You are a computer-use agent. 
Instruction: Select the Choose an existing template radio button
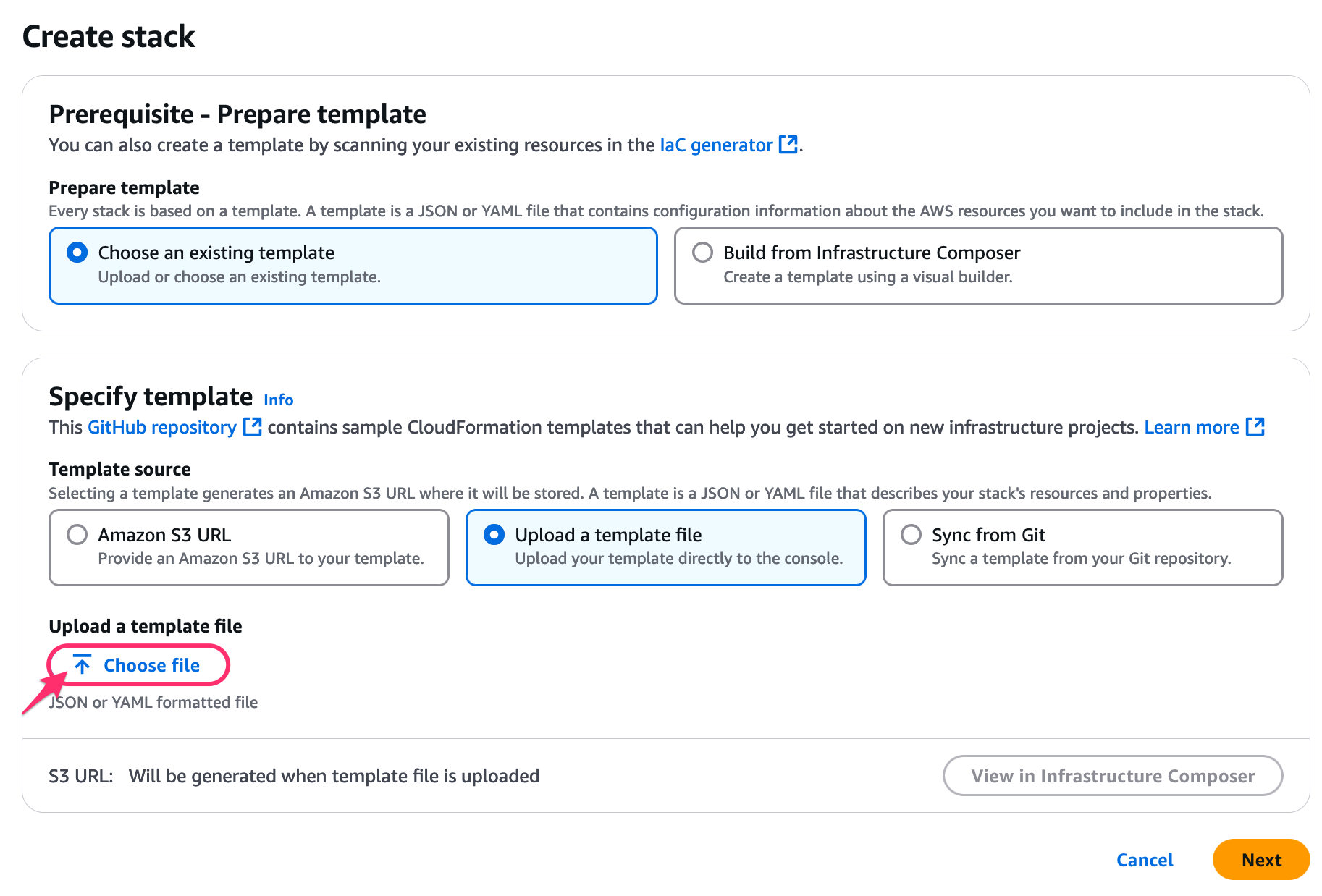77,253
